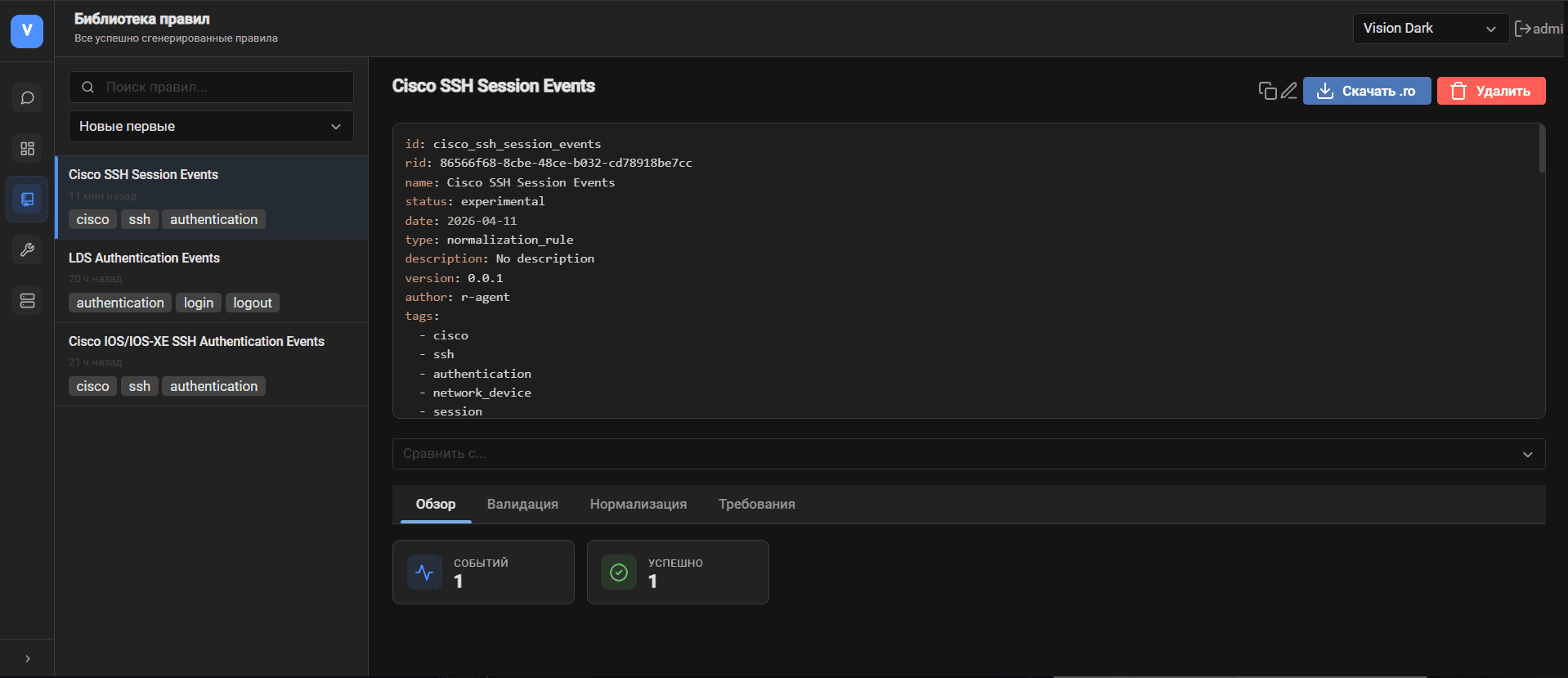This screenshot has width=1568, height=678.
Task: Open the wrench tools sidebar icon
Action: point(27,250)
